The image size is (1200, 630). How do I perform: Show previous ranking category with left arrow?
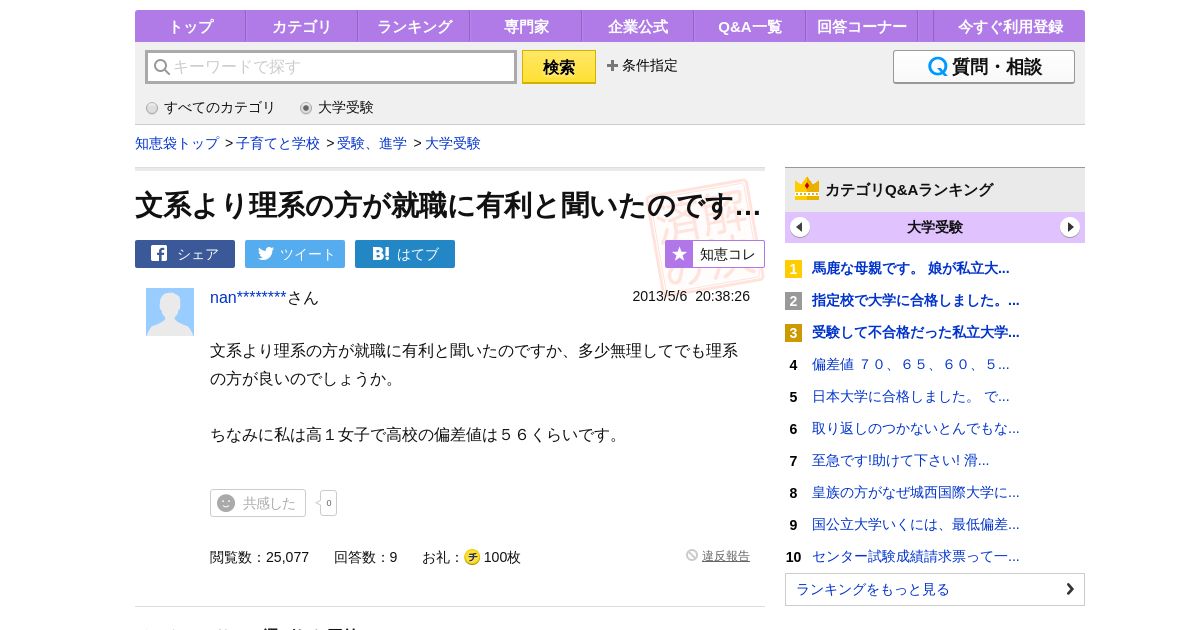click(x=800, y=227)
